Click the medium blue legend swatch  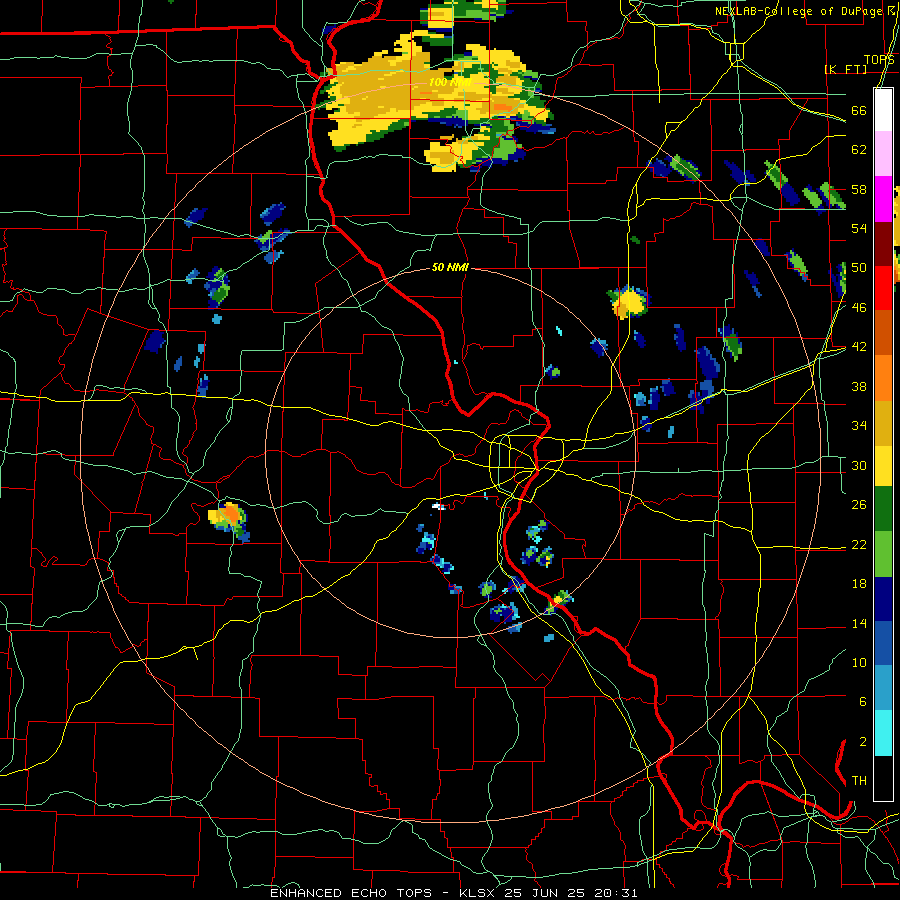(x=883, y=643)
